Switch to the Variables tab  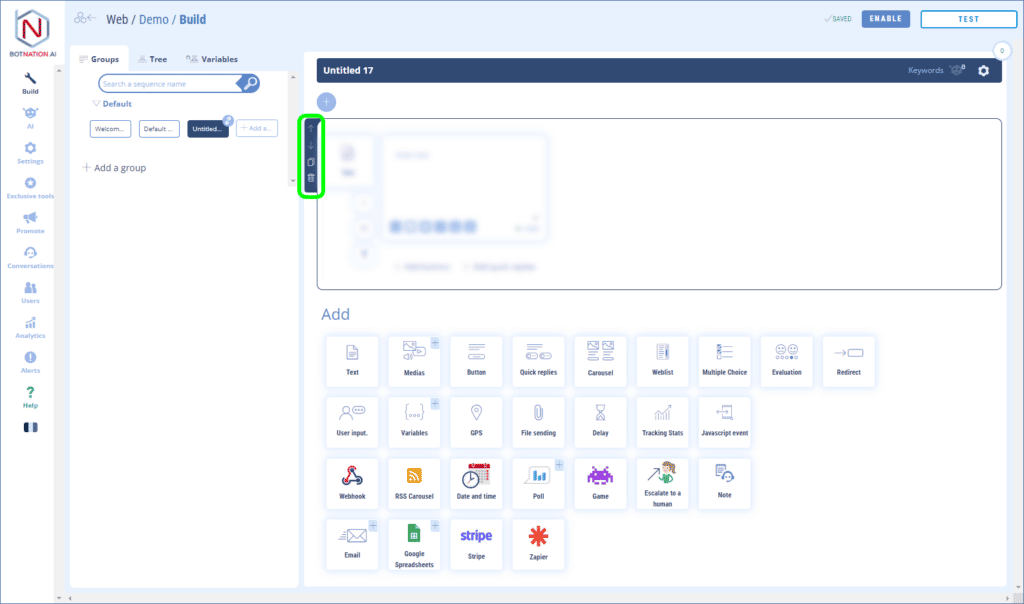[x=210, y=58]
